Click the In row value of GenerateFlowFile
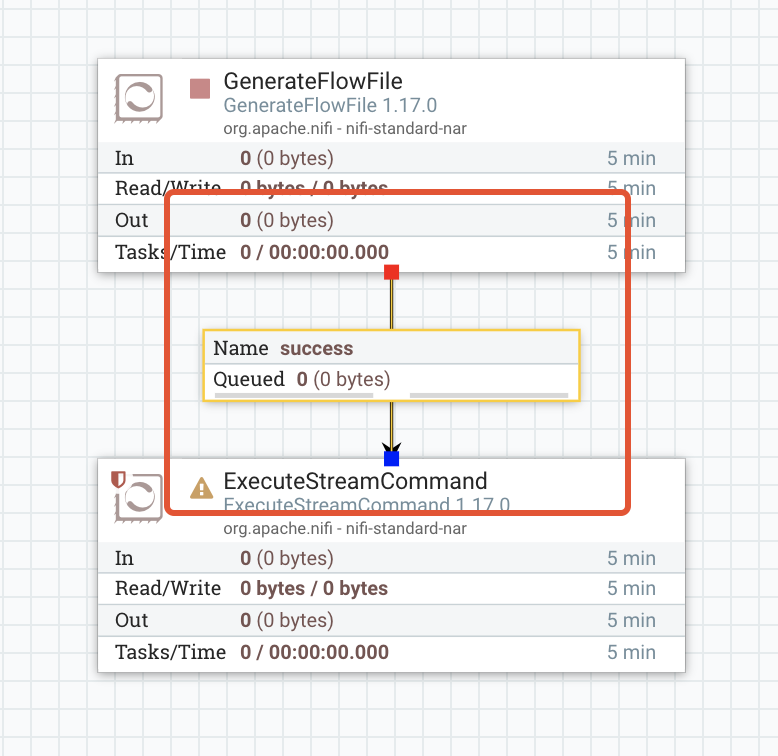 tap(287, 158)
